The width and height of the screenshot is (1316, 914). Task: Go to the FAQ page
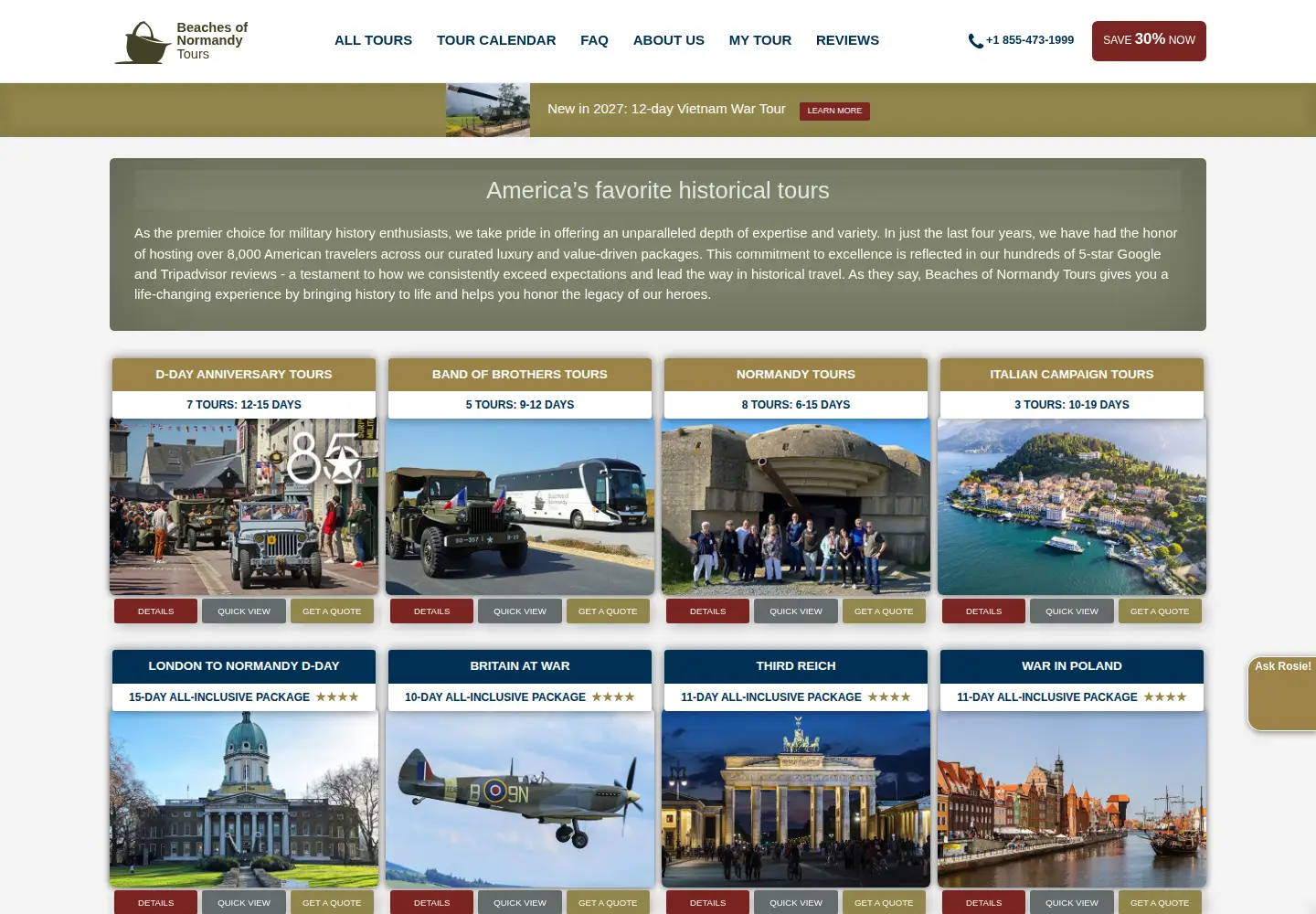click(x=594, y=40)
